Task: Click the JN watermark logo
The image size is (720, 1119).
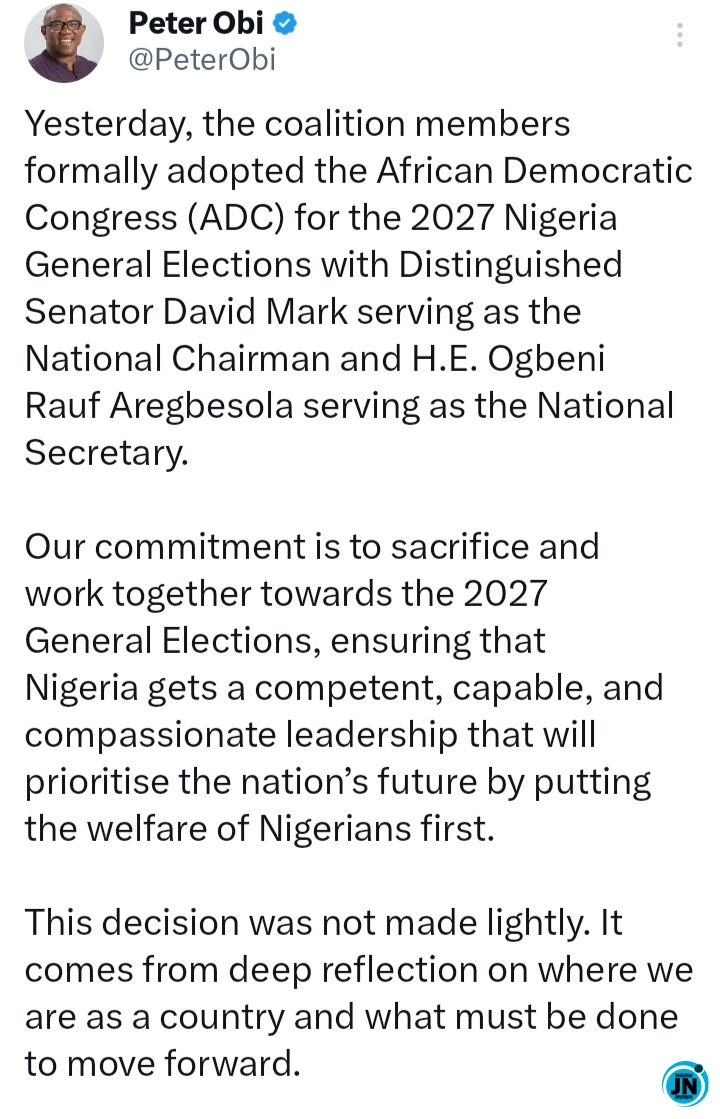Action: (685, 1085)
